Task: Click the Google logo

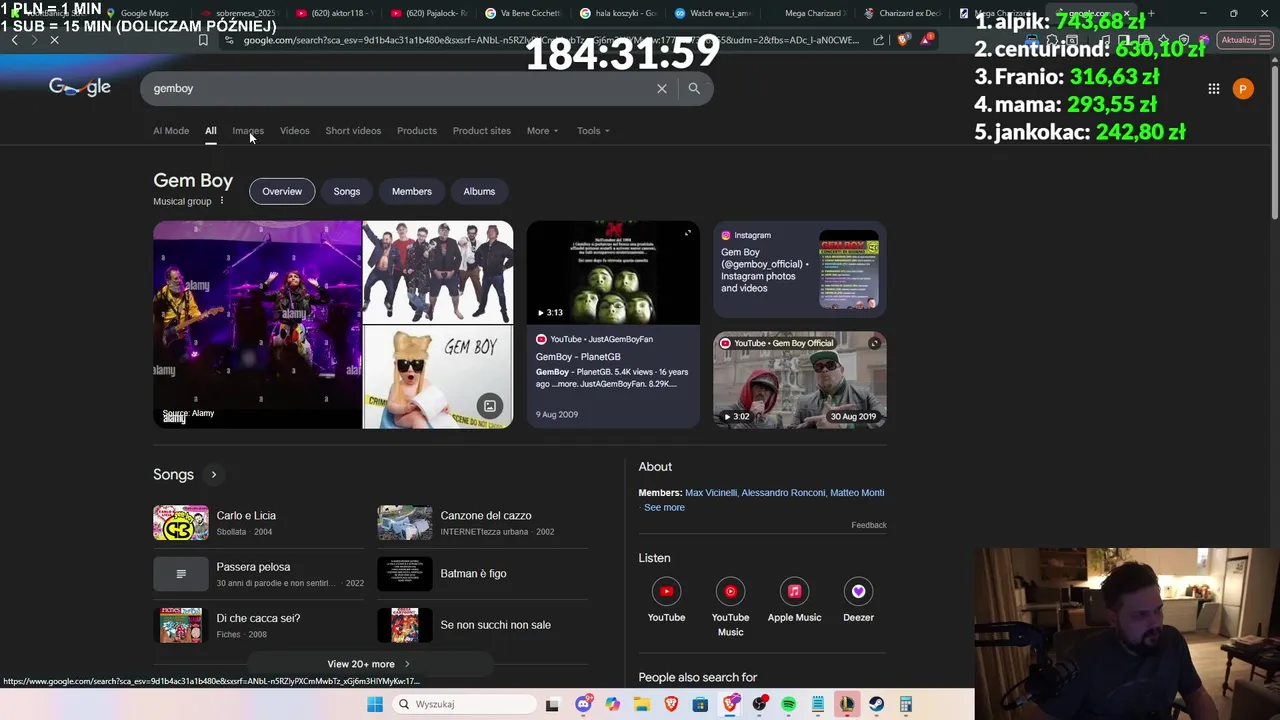Action: (x=80, y=87)
